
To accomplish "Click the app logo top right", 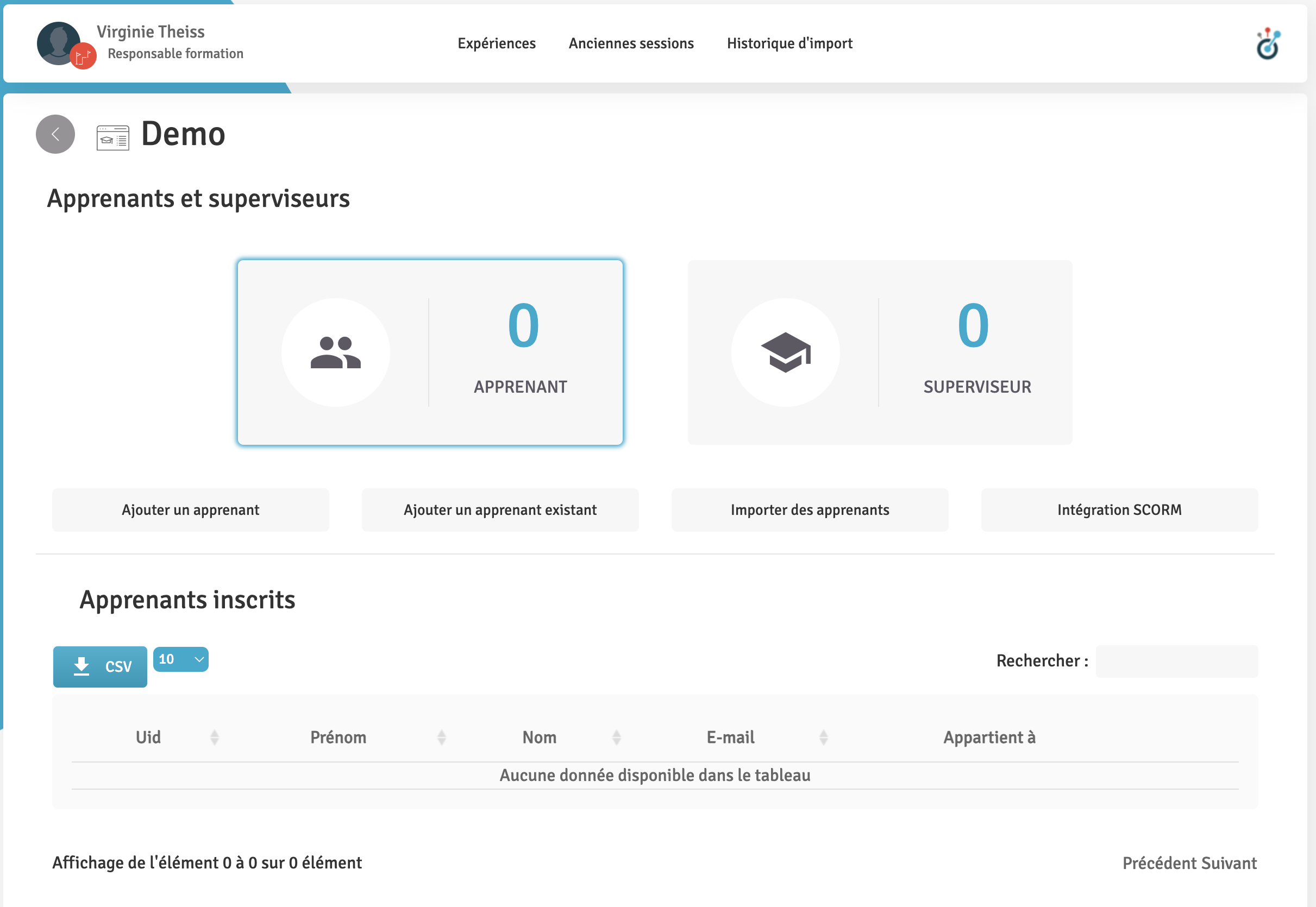I will coord(1267,44).
